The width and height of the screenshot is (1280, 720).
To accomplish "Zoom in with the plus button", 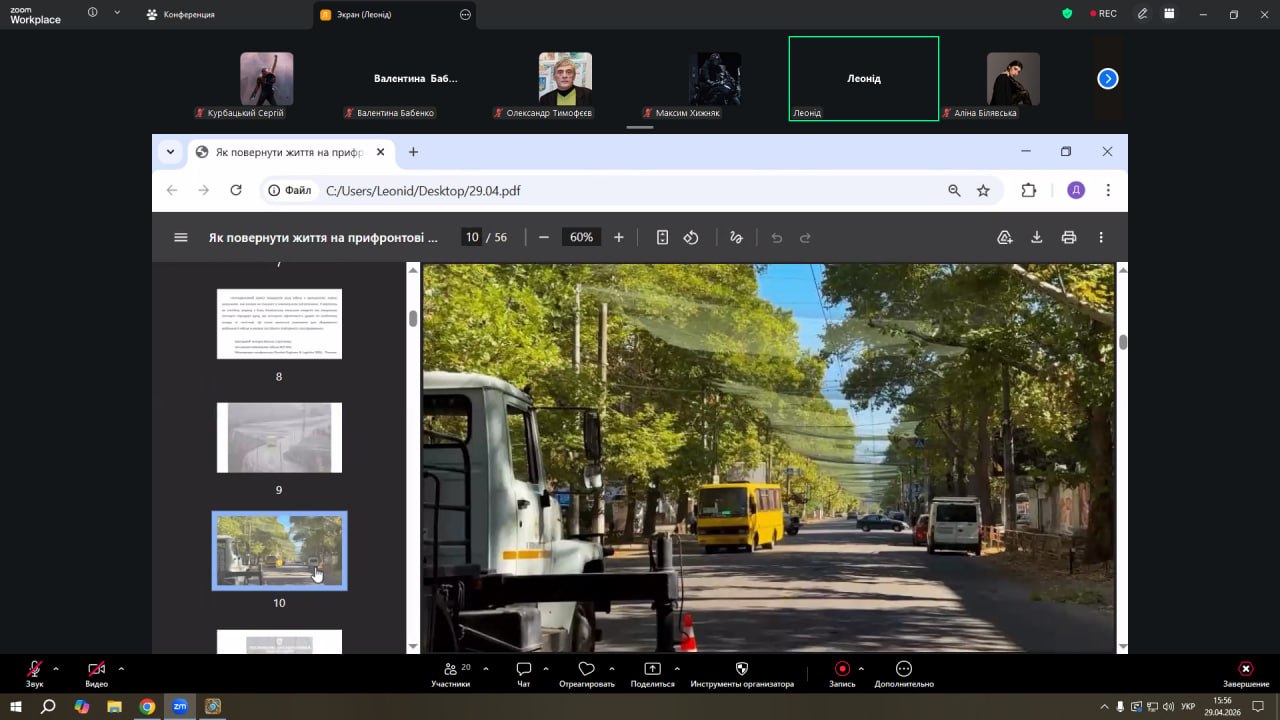I will [619, 237].
